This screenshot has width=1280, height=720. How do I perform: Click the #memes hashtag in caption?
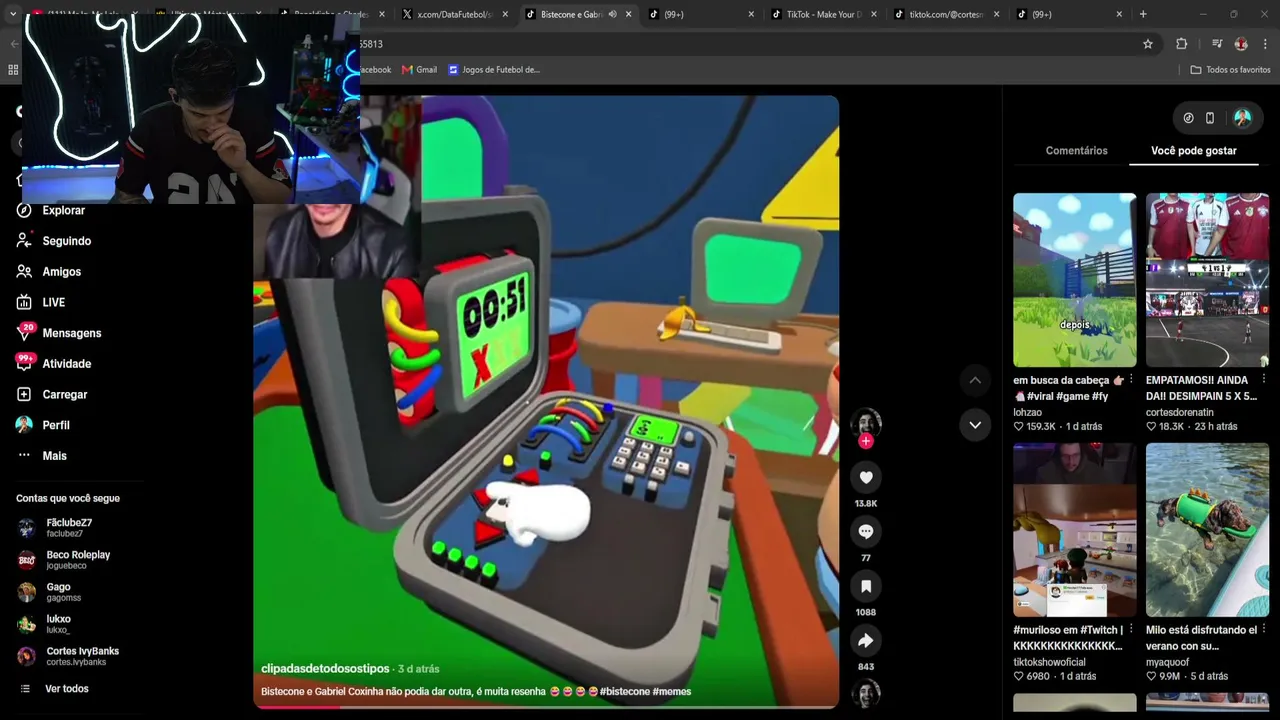point(672,691)
